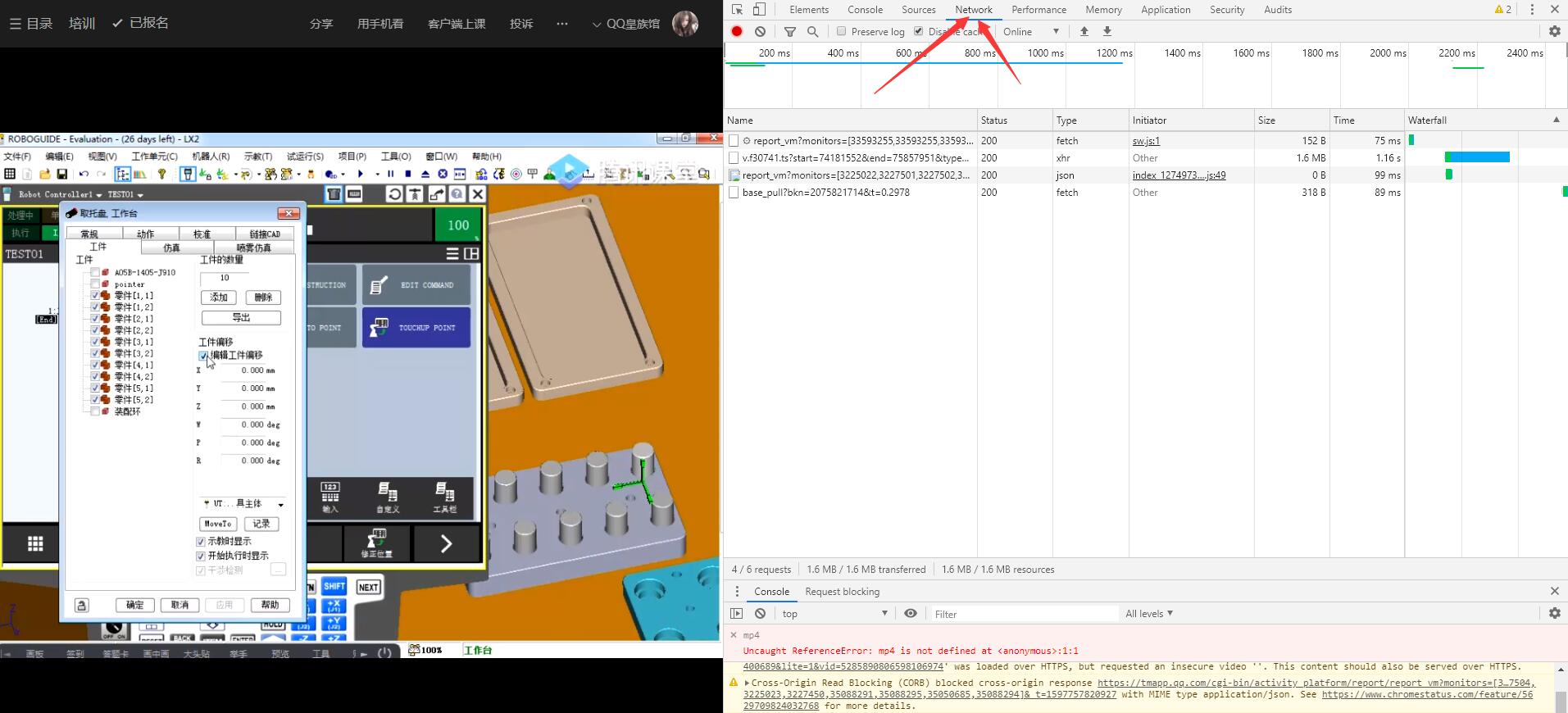Click the network search magnifier icon

click(813, 31)
